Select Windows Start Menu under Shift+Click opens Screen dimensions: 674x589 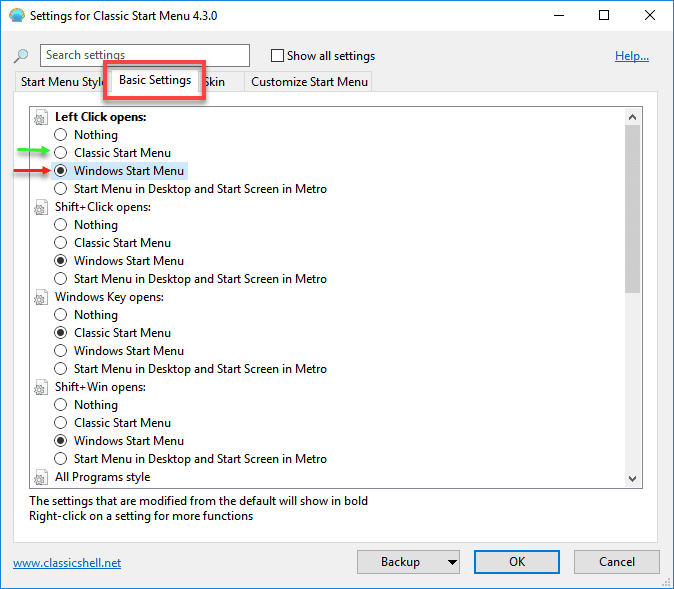click(x=61, y=261)
